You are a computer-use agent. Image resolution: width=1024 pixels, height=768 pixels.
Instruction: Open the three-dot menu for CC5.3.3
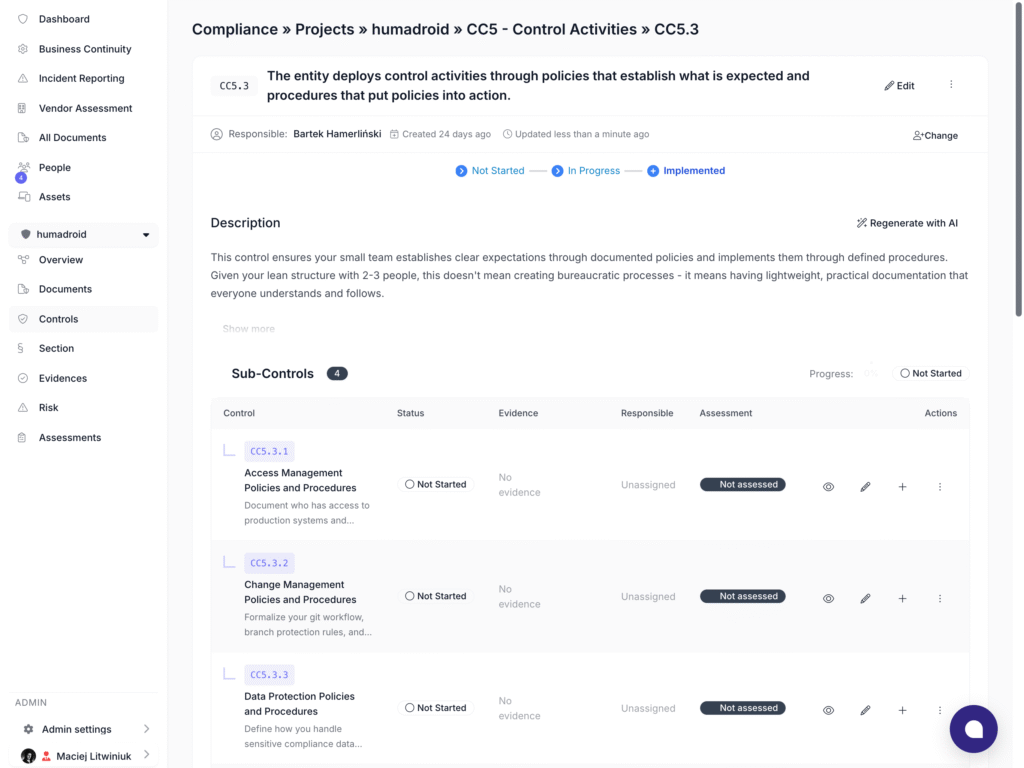(x=940, y=710)
